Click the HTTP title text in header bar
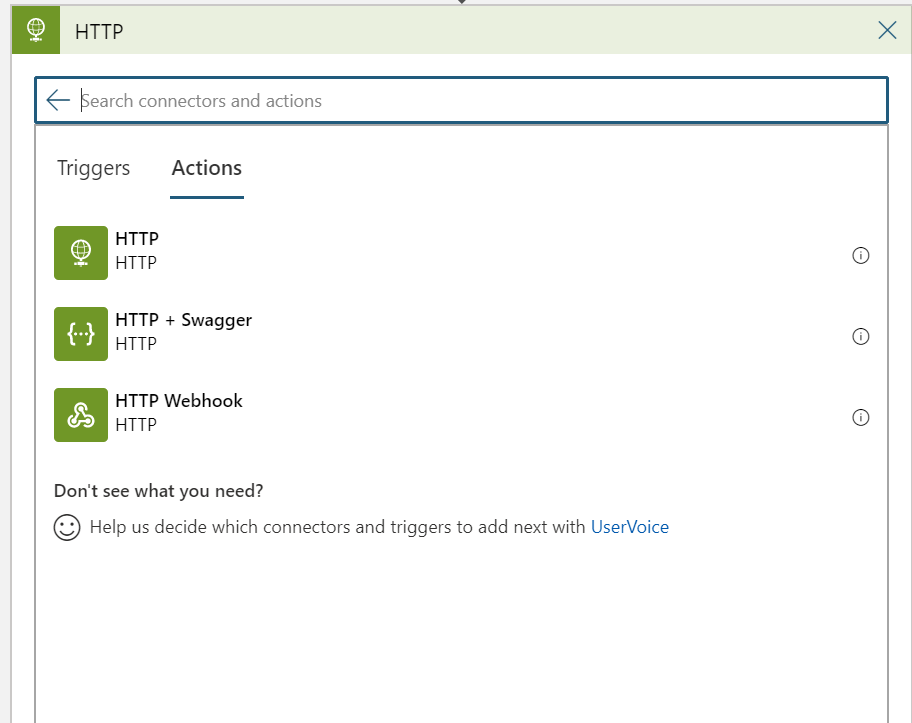Viewport: 912px width, 723px height. coord(99,31)
